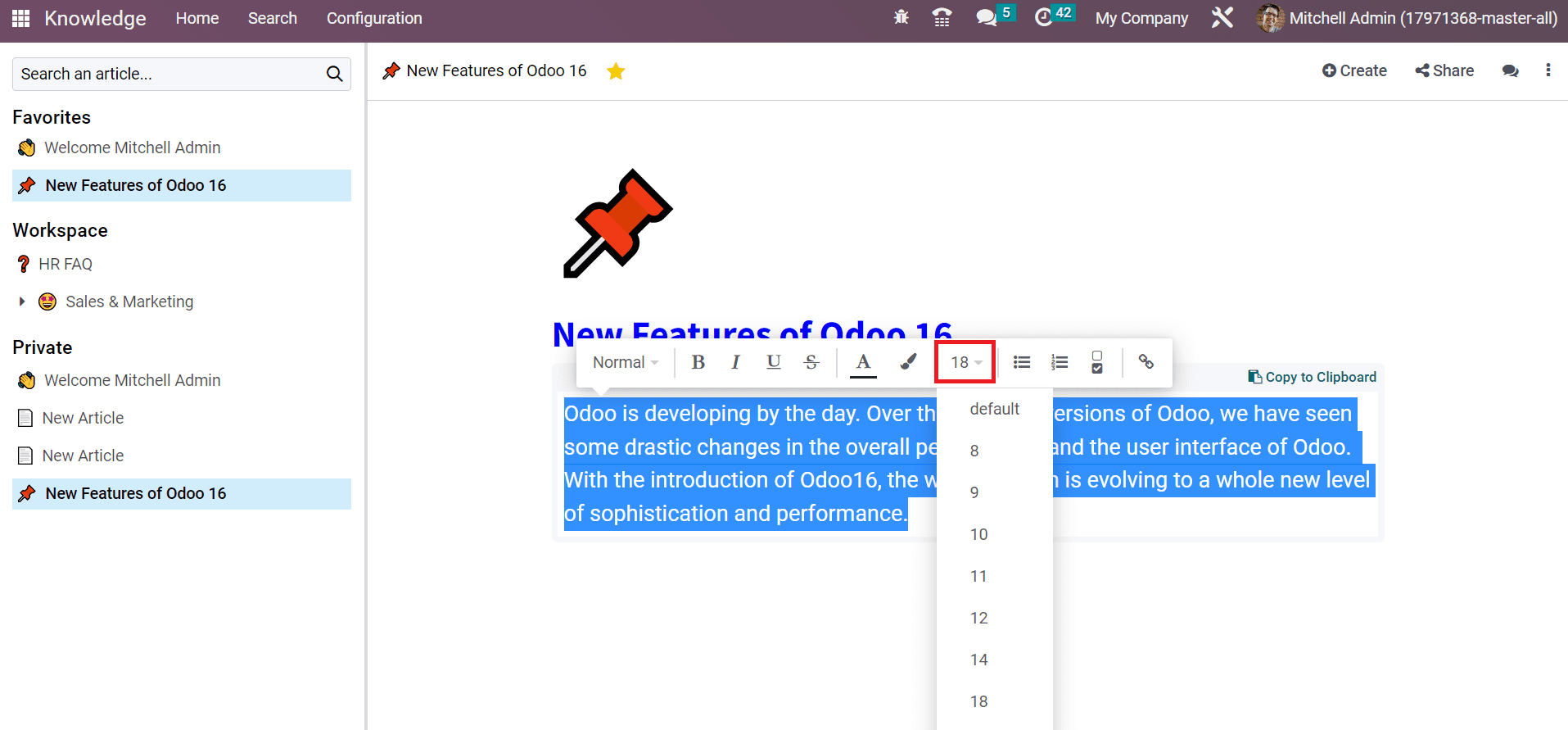
Task: Click the bug debug icon in navbar
Action: pos(901,17)
